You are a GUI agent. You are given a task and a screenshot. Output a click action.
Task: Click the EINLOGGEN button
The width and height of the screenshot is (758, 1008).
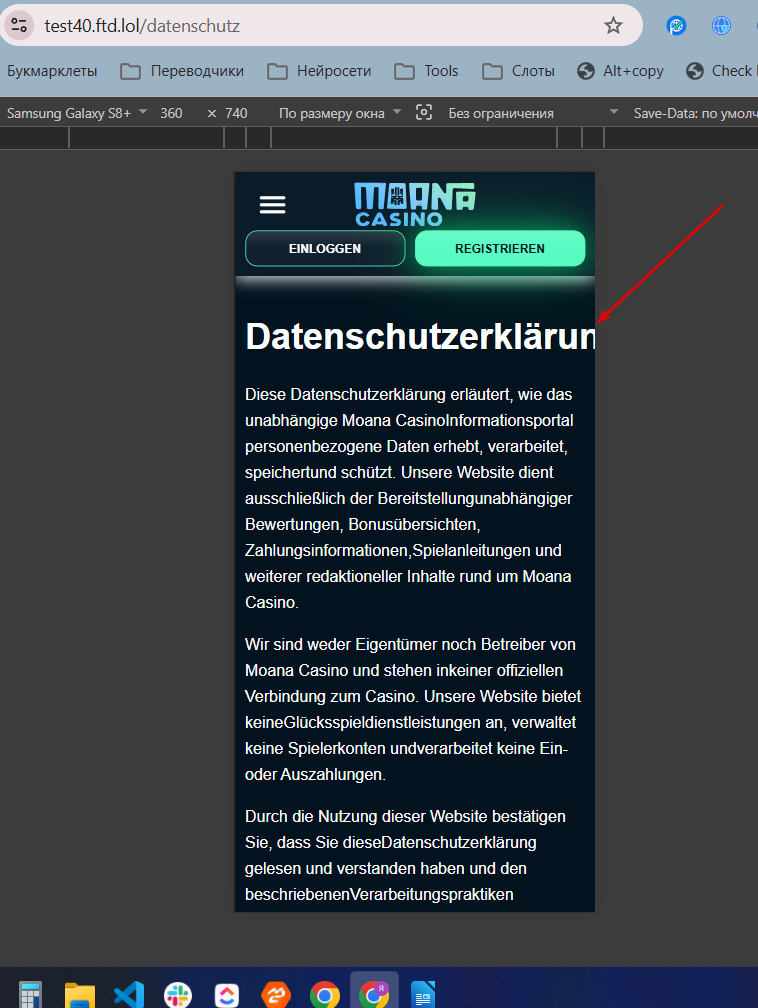[325, 248]
